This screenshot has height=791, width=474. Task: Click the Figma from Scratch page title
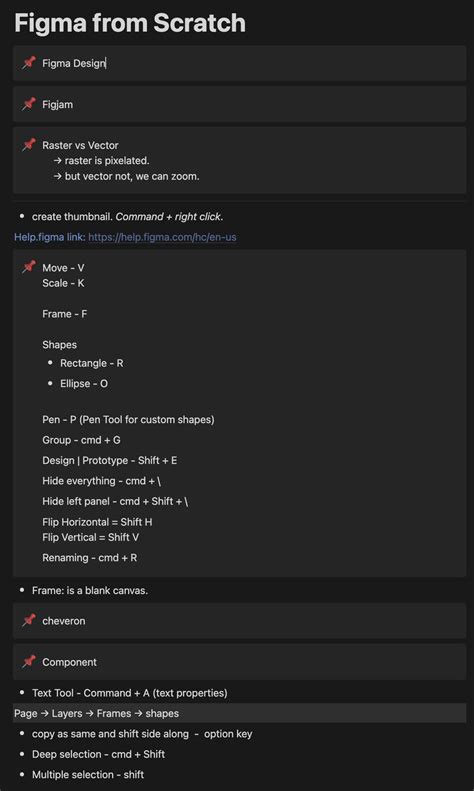[130, 23]
